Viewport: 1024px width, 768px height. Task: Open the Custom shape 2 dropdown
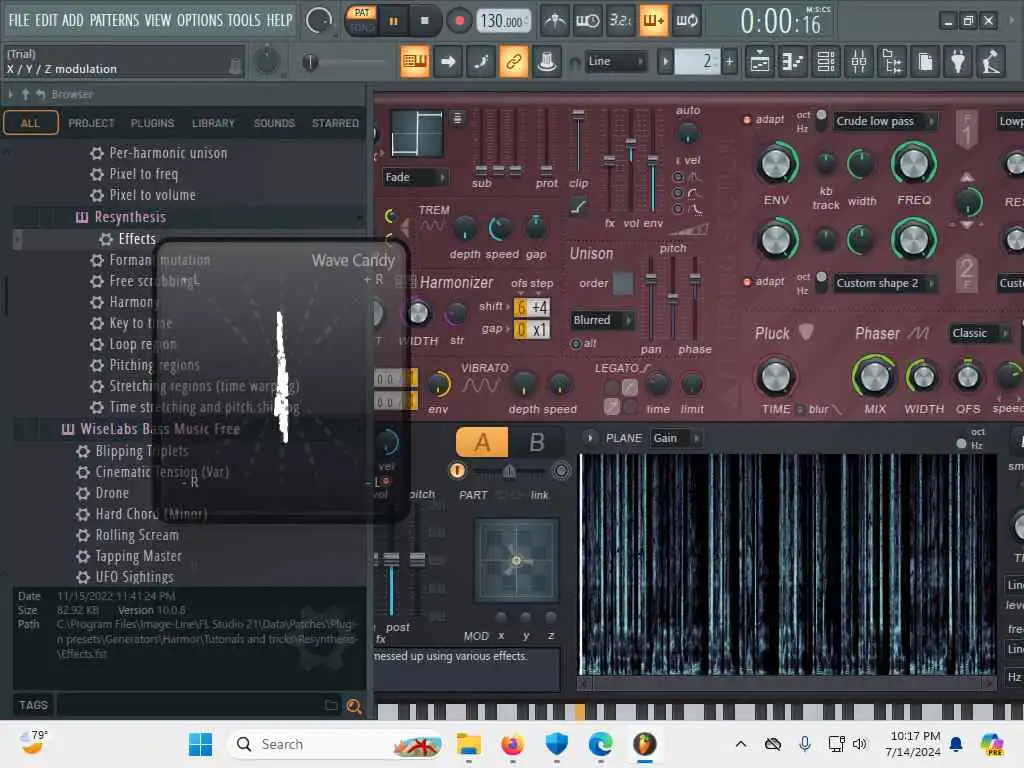885,283
